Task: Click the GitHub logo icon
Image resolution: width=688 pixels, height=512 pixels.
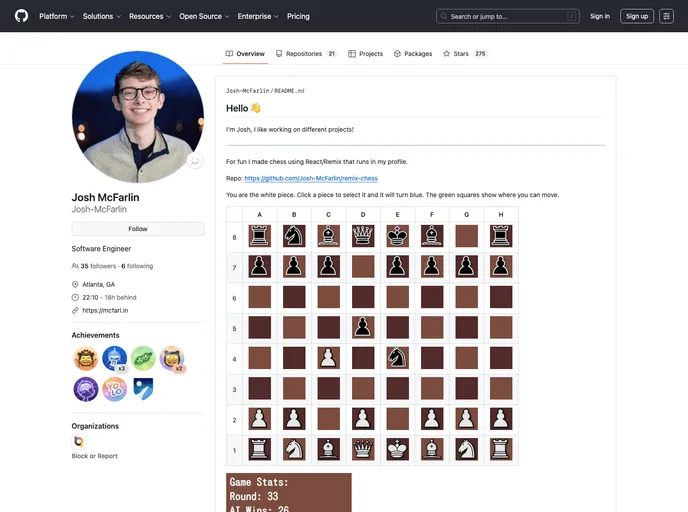Action: pyautogui.click(x=21, y=16)
